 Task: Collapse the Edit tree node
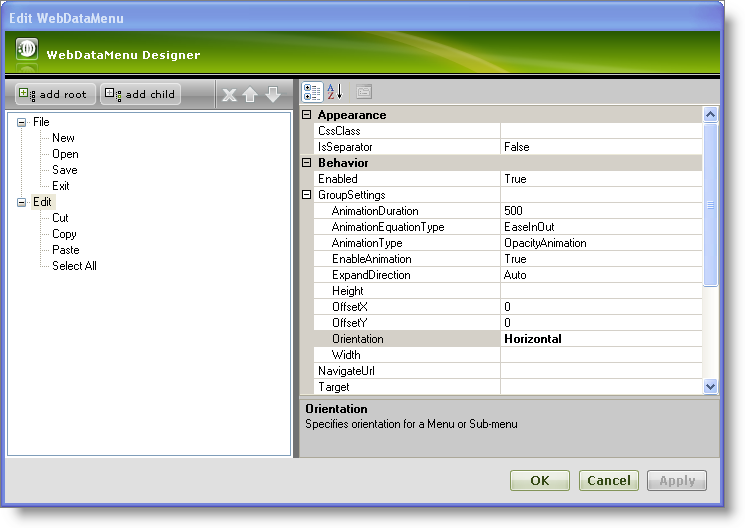[21, 202]
